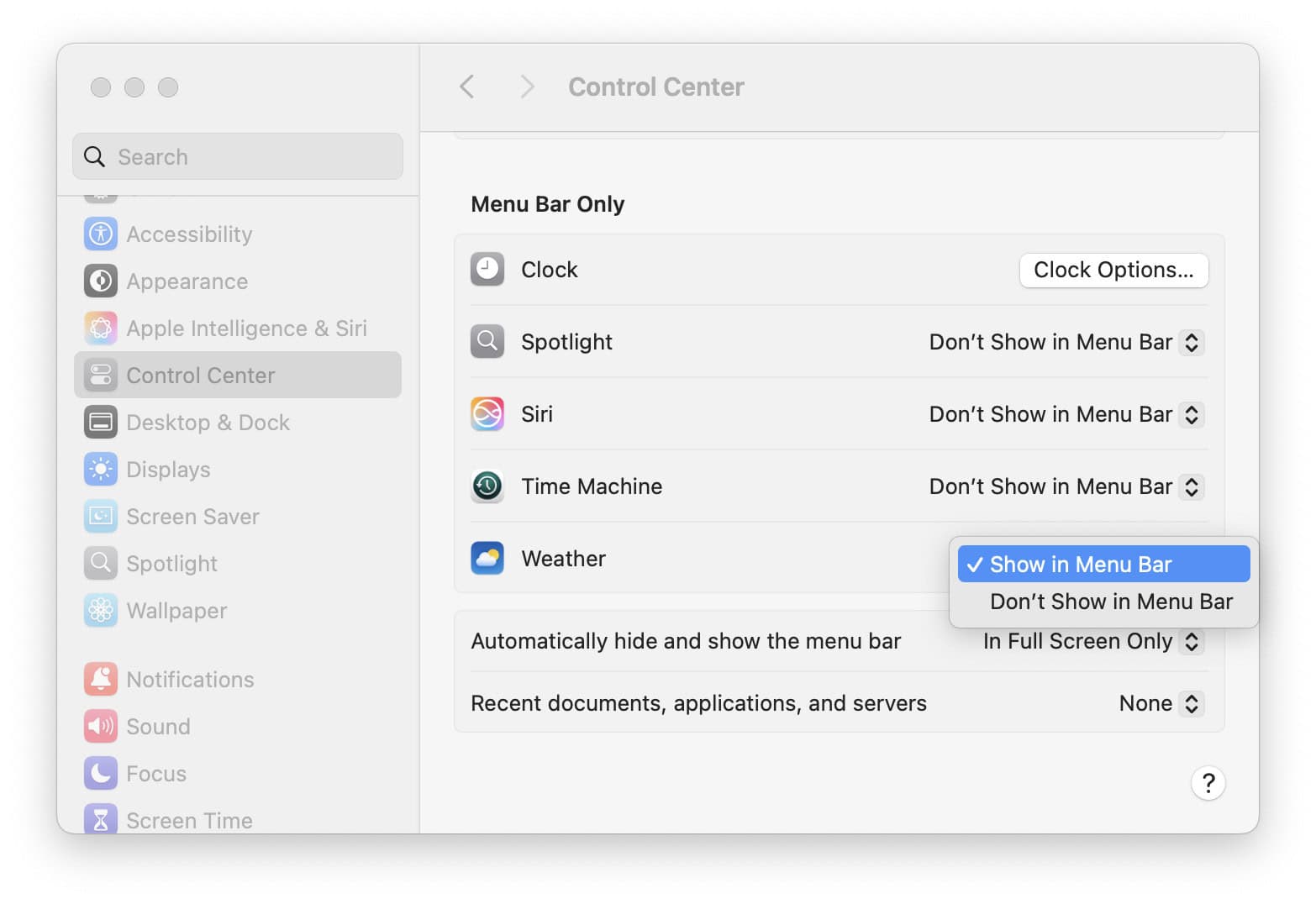Click the Time Machine row label
Viewport: 1316px width, 904px height.
tap(592, 486)
